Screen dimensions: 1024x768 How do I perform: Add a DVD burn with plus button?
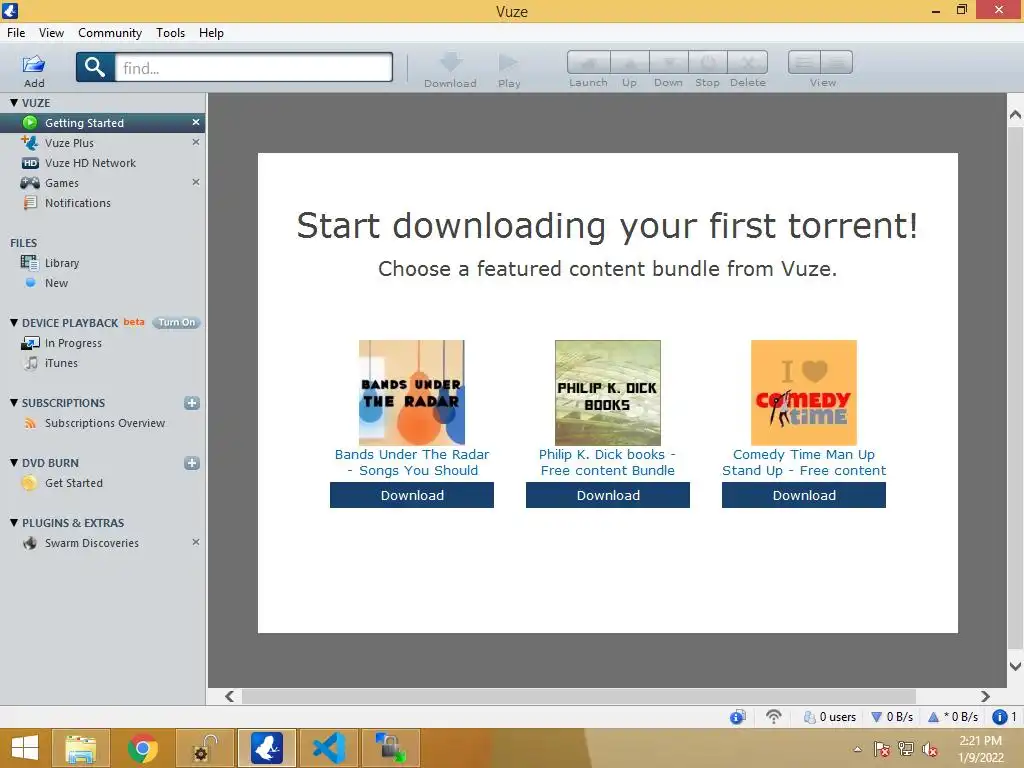click(191, 463)
